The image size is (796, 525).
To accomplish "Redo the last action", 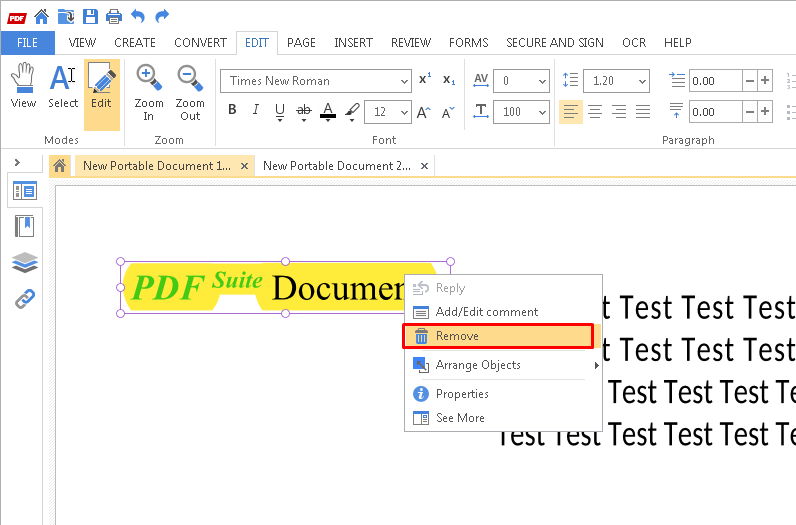I will point(162,17).
